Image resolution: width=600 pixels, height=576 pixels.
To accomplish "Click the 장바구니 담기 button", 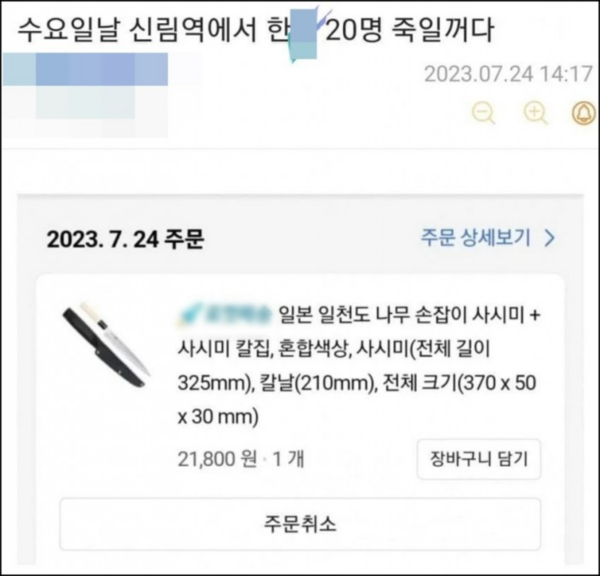I will 479,459.
